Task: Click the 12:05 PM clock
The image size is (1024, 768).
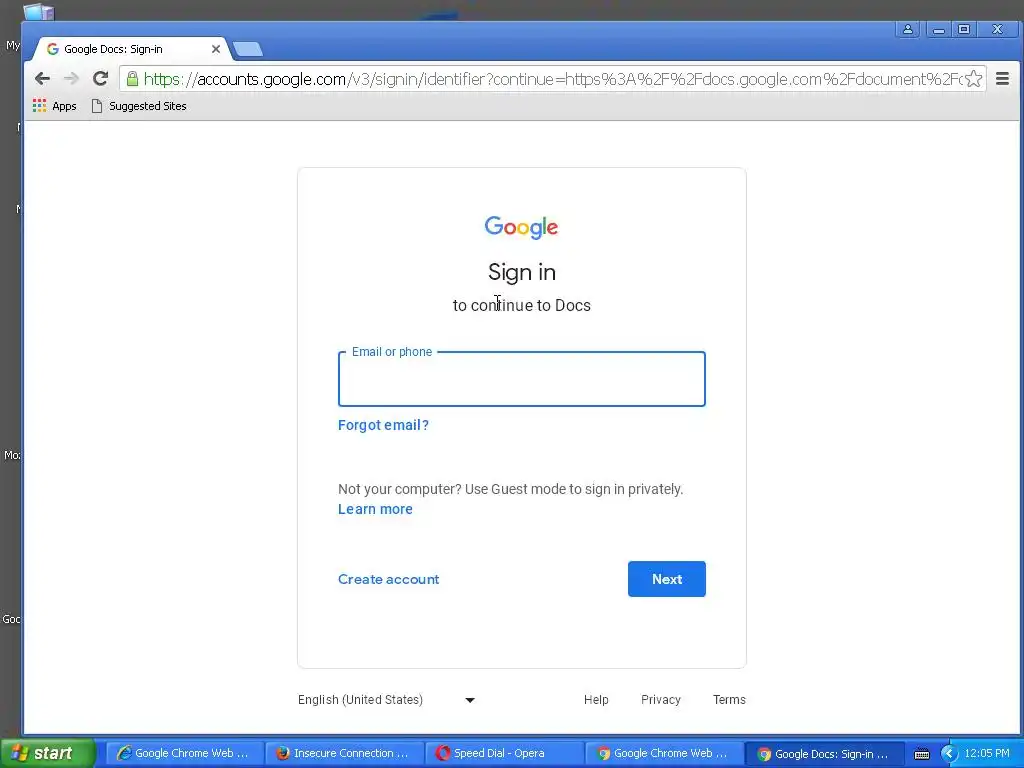Action: (987, 754)
